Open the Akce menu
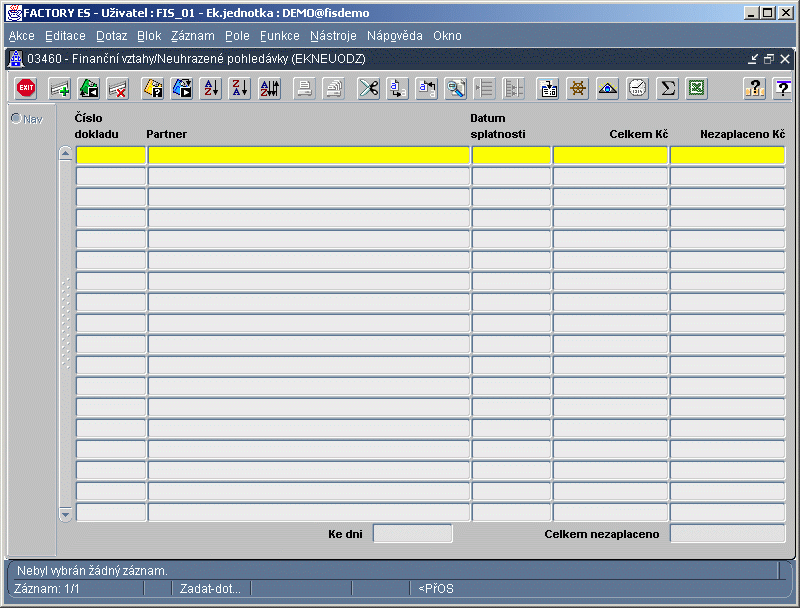This screenshot has width=800, height=608. 21,36
